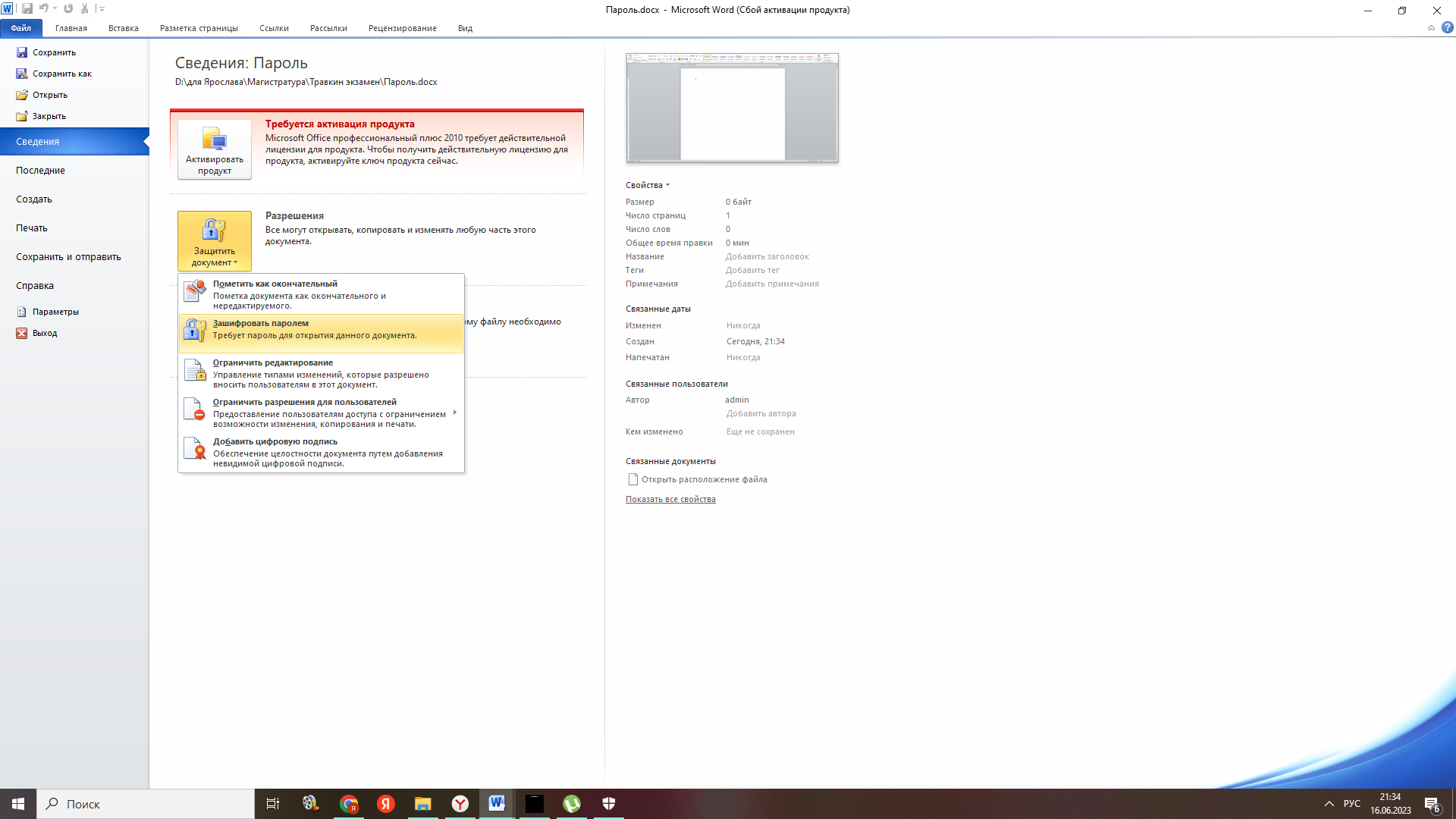The width and height of the screenshot is (1456, 819).
Task: Click Добавить заголовок field
Action: click(x=767, y=256)
